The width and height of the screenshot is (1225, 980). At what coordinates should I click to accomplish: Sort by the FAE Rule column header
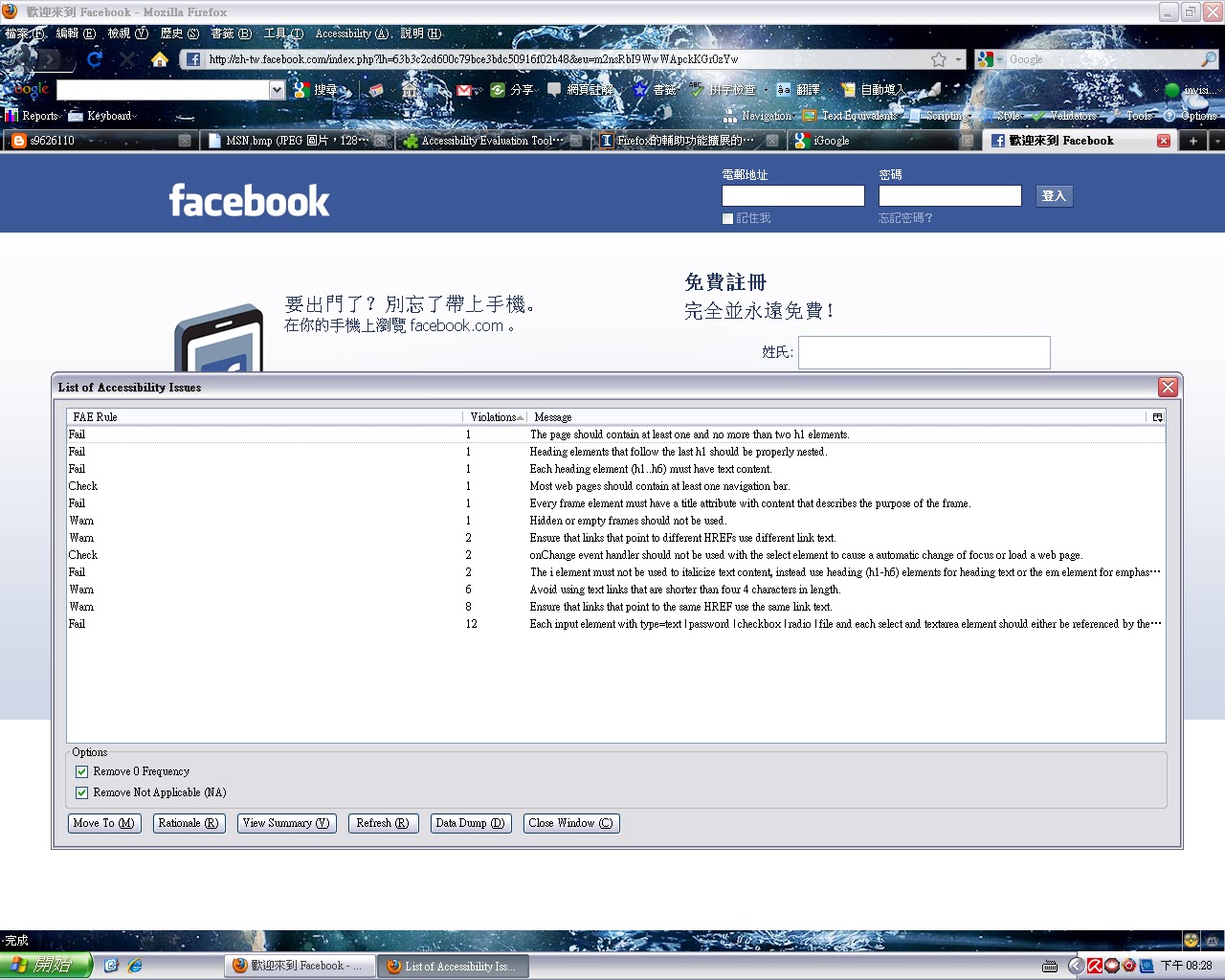coord(265,417)
